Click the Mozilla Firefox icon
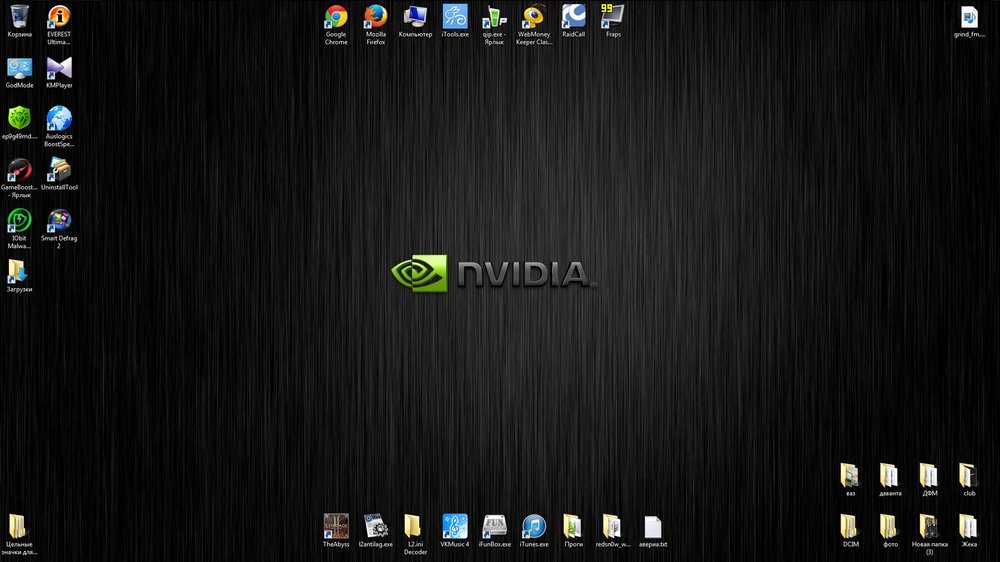 376,17
